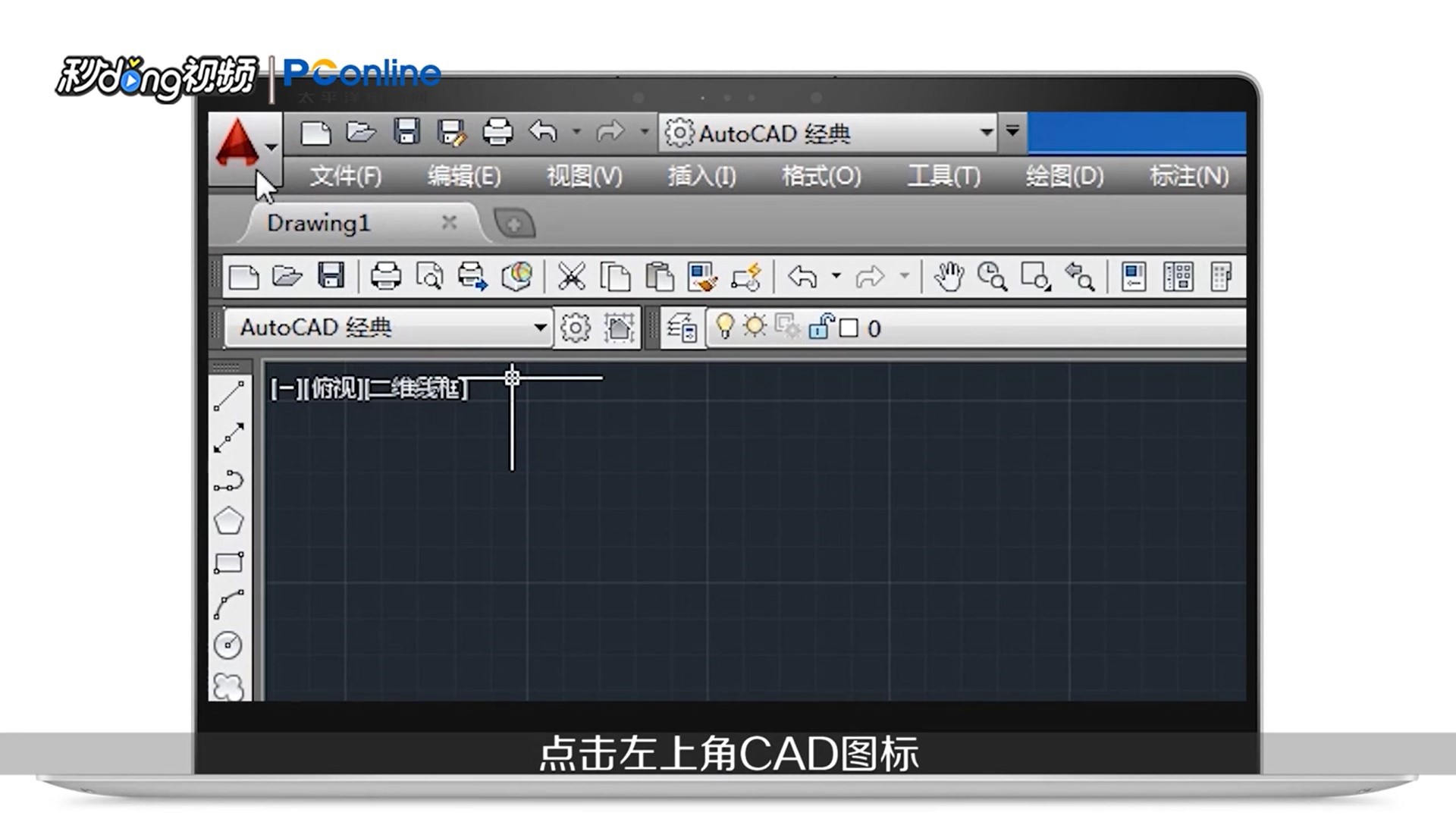Add a new drawing tab

[x=514, y=224]
